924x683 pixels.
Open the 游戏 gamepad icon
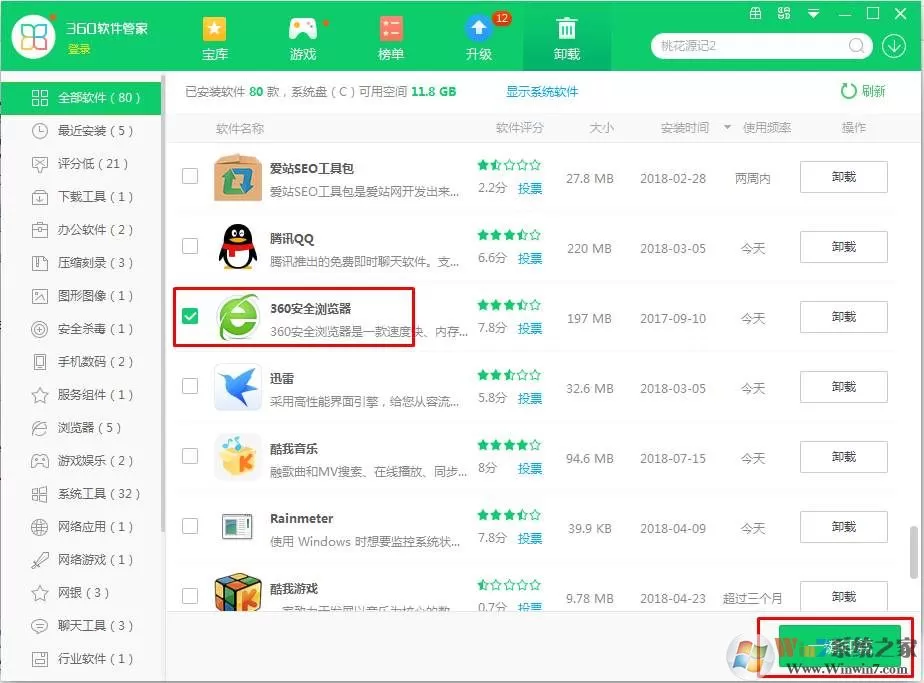click(303, 29)
